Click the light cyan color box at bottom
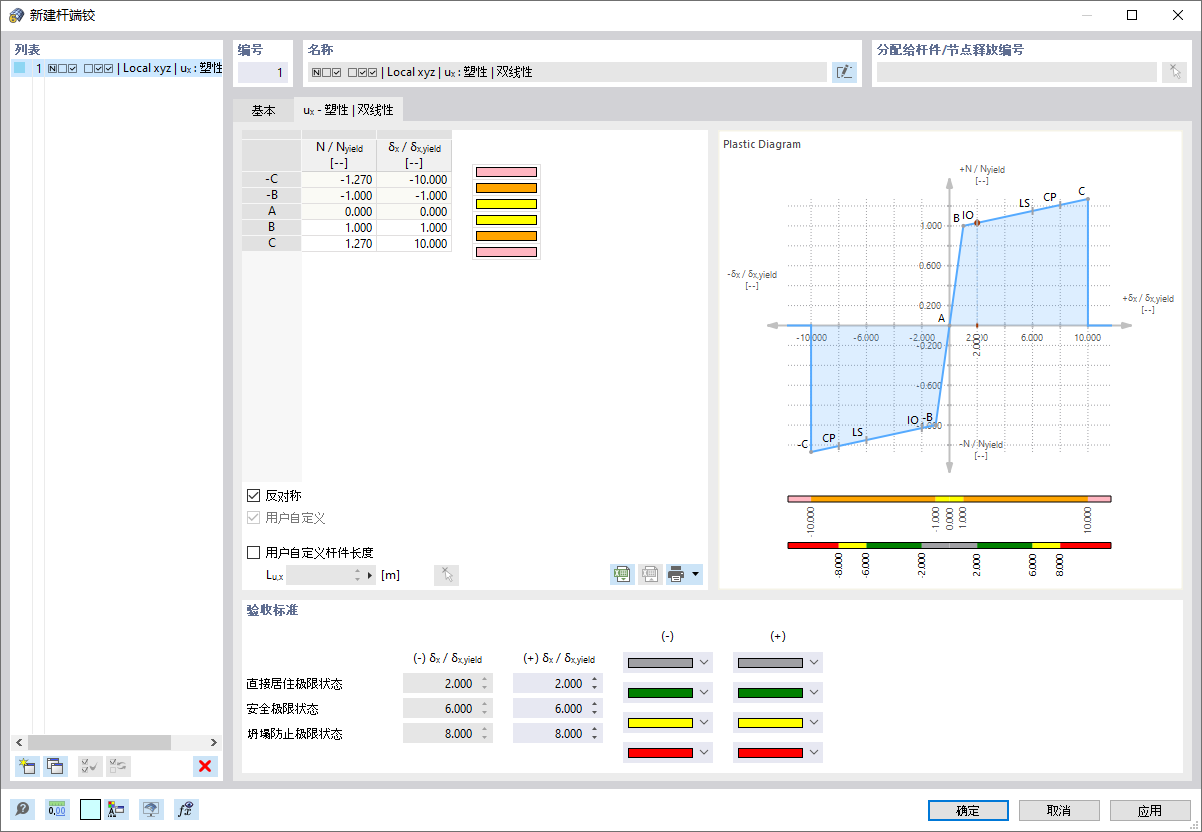 (x=90, y=809)
